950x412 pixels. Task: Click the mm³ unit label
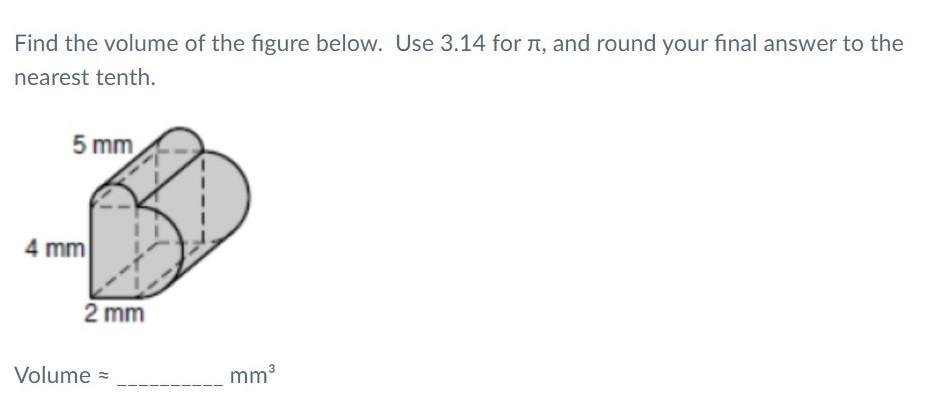click(x=252, y=376)
